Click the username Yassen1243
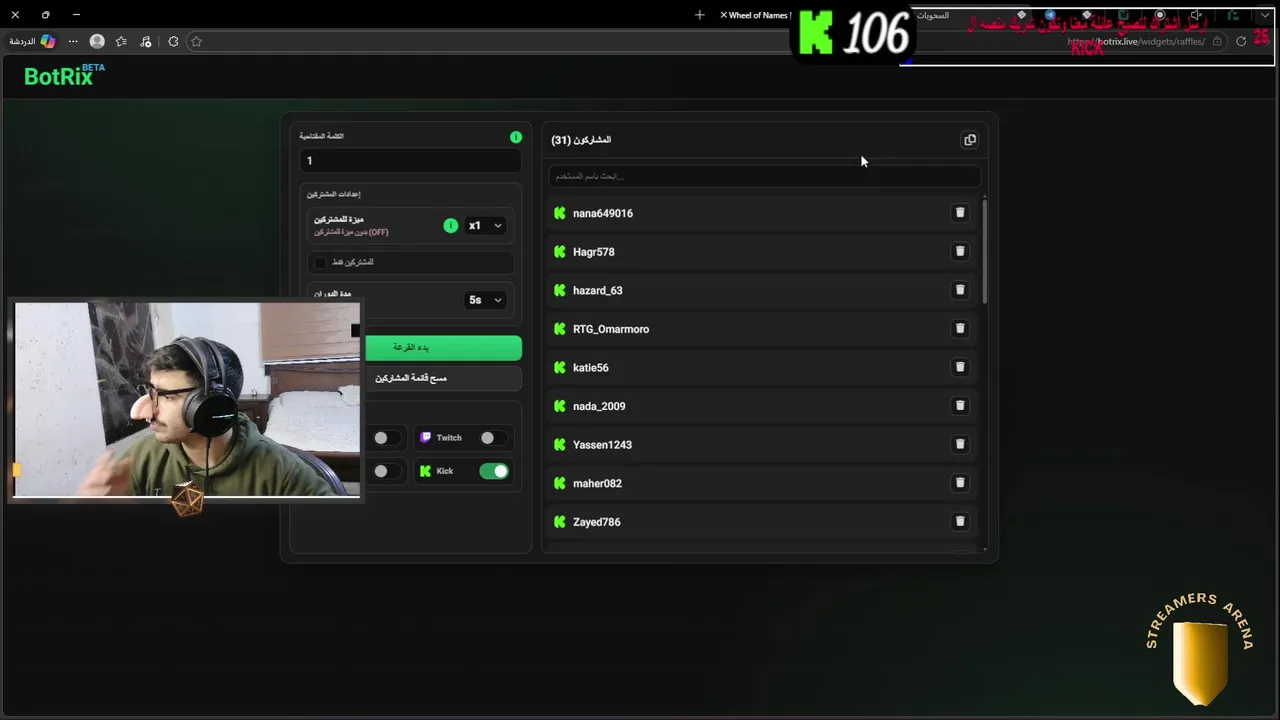Viewport: 1280px width, 720px height. [x=602, y=444]
